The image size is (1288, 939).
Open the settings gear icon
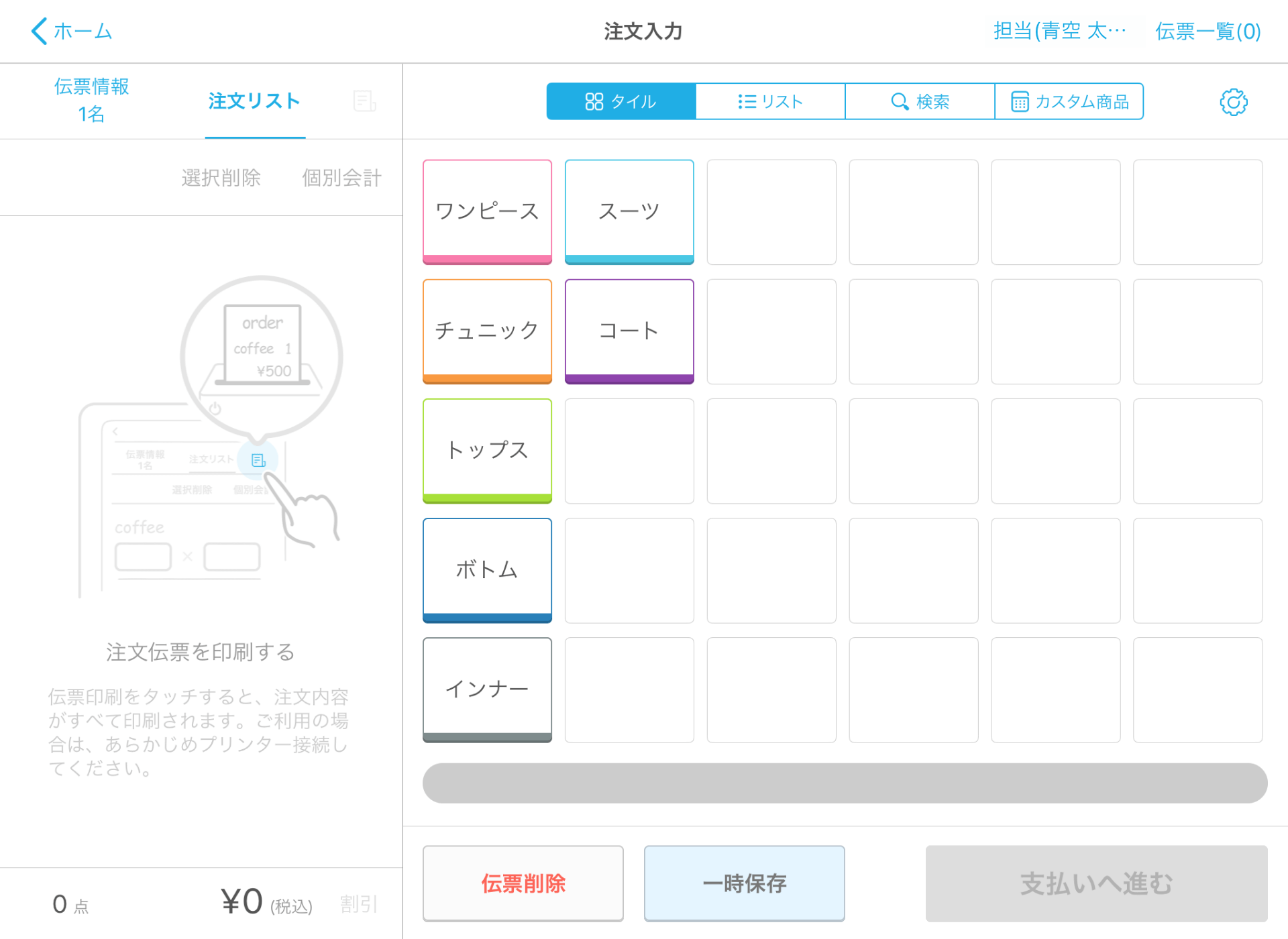pos(1233,102)
